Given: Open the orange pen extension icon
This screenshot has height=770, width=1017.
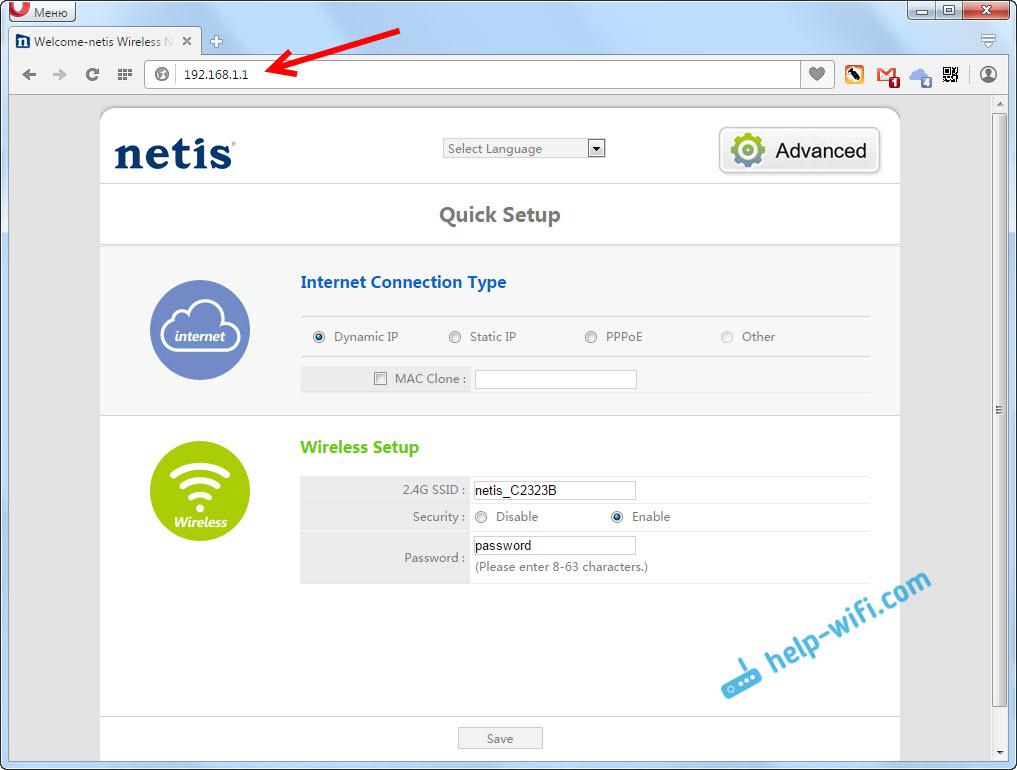Looking at the screenshot, I should [854, 75].
